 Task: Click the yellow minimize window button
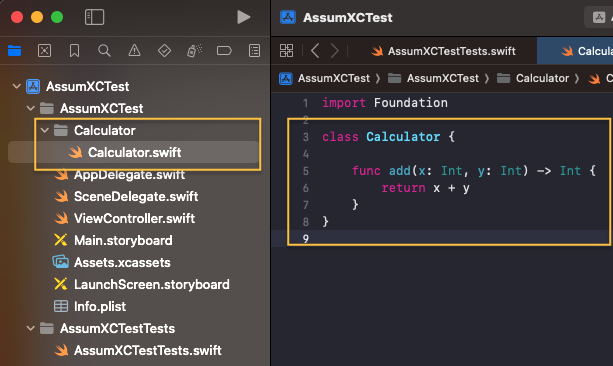[x=37, y=17]
